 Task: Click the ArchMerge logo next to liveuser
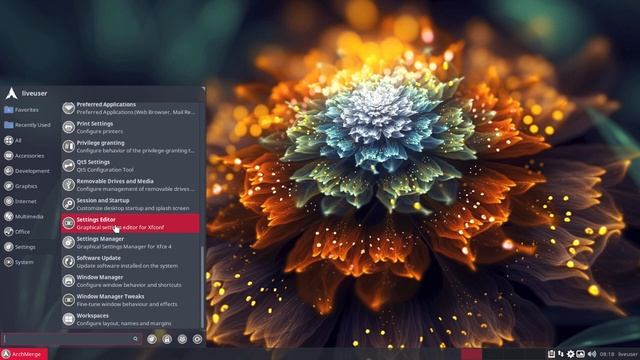pos(11,93)
